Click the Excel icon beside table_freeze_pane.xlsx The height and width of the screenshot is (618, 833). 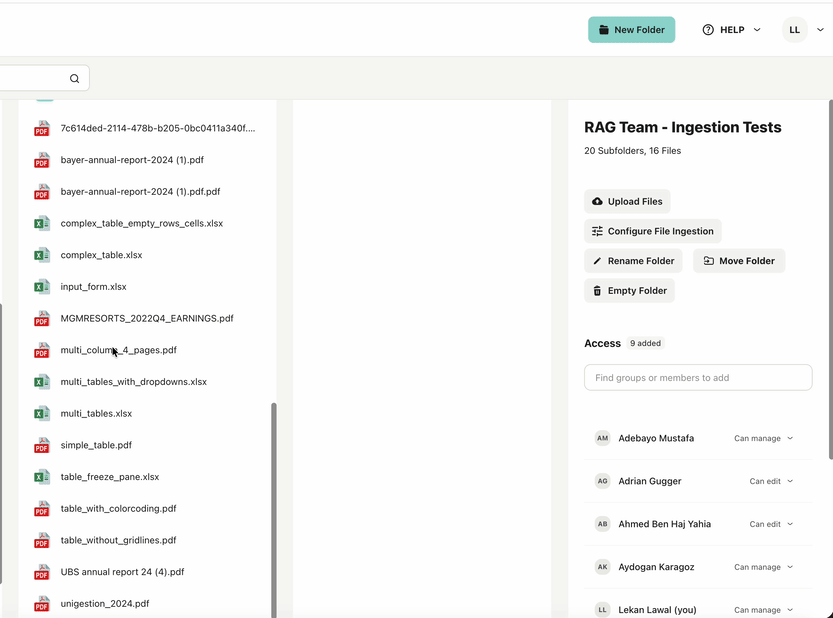tap(42, 477)
